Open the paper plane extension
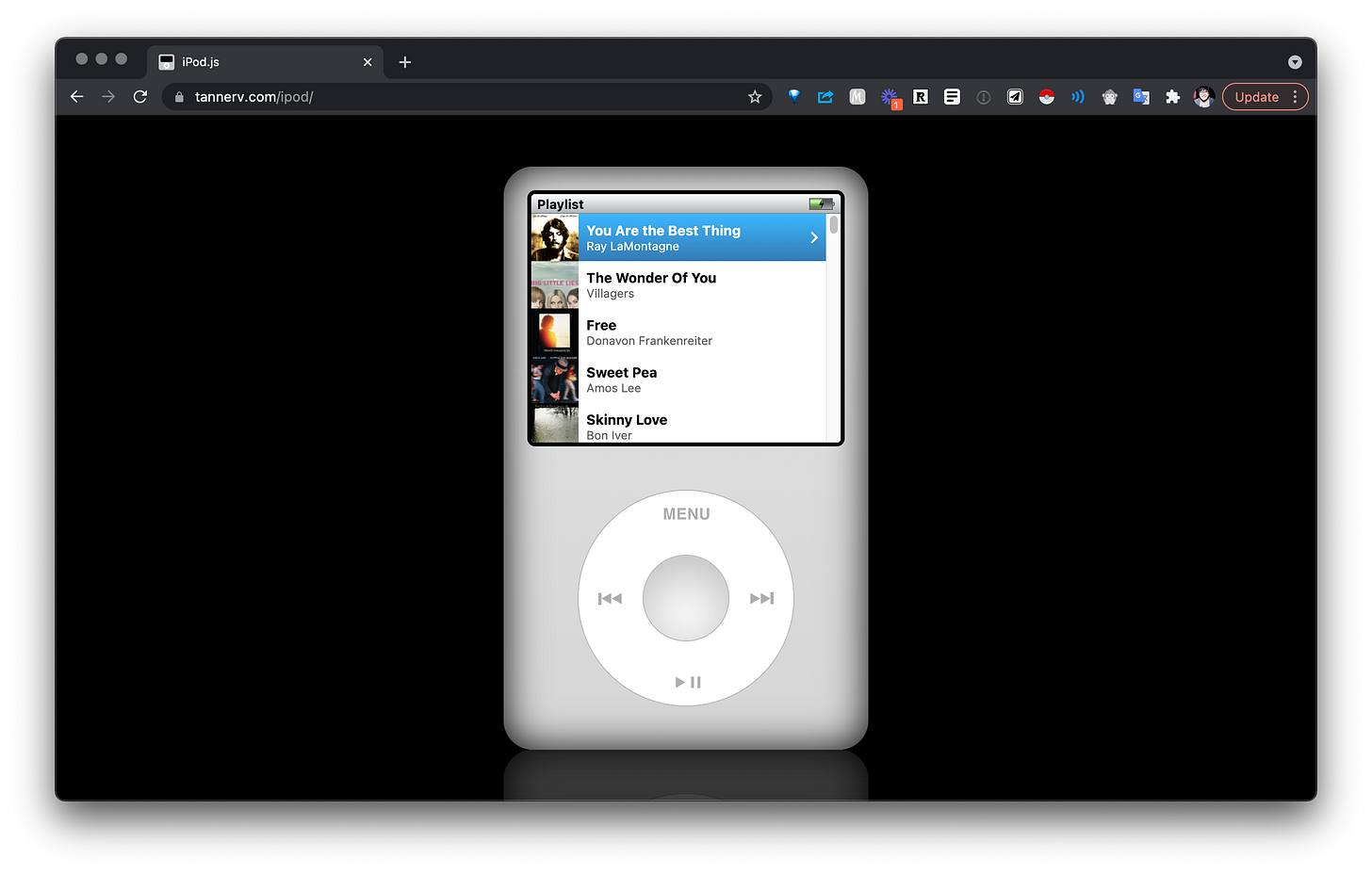 coord(1015,96)
